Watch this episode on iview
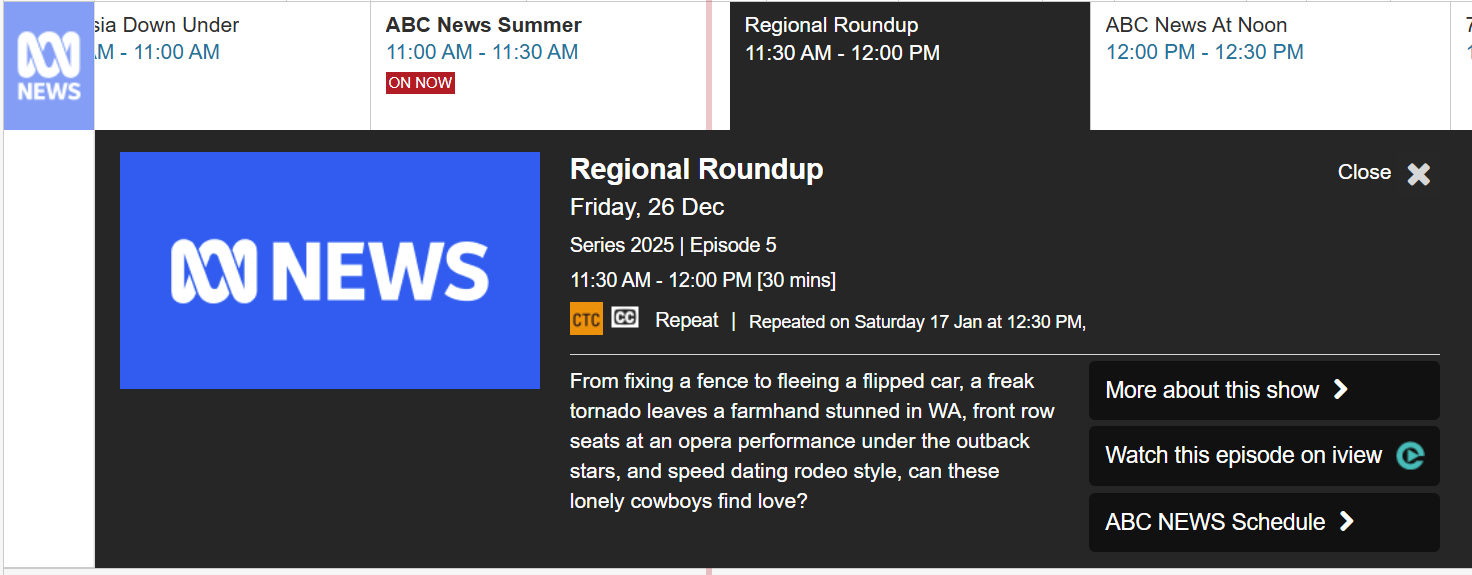 pos(1243,456)
